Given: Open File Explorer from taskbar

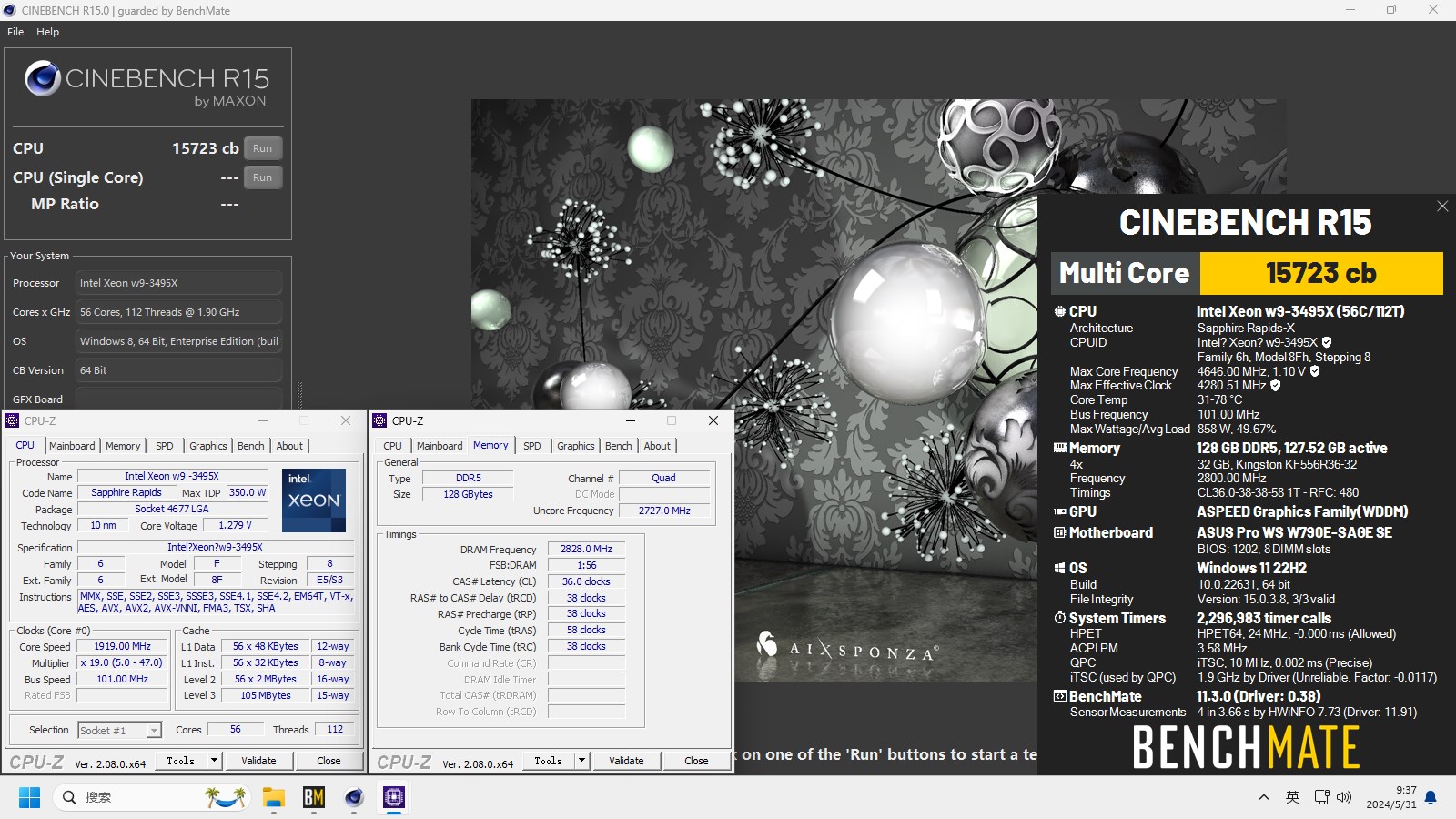Looking at the screenshot, I should point(274,797).
